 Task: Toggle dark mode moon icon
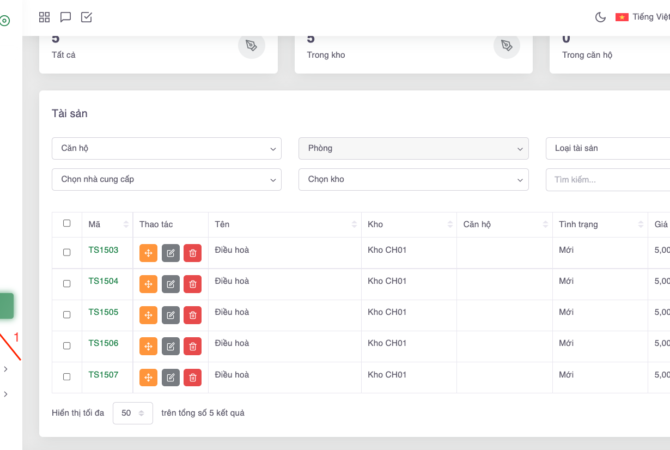[600, 17]
